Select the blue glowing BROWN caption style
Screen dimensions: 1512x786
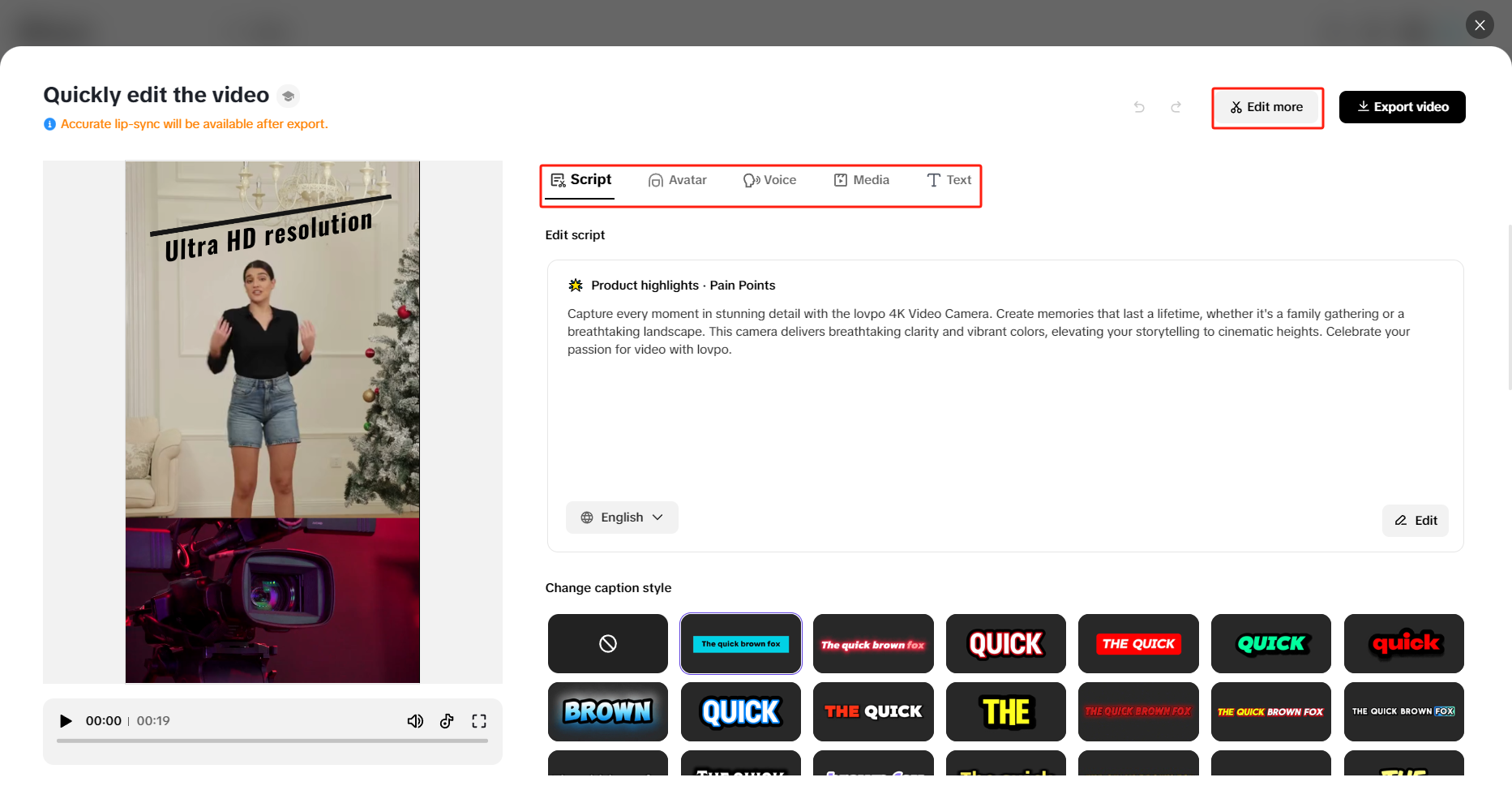coord(607,711)
